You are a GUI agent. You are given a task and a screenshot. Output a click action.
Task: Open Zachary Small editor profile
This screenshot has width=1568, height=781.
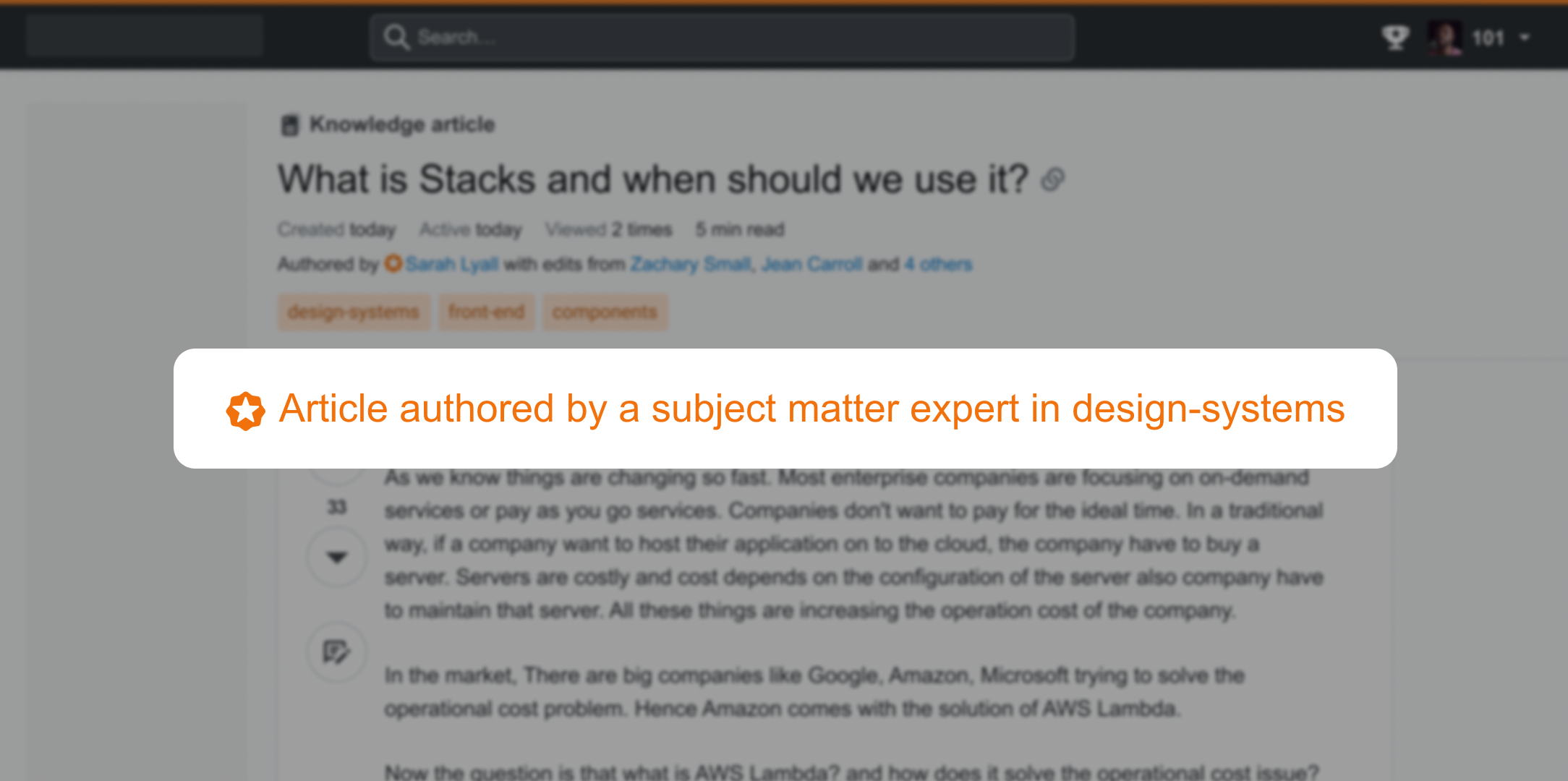(x=690, y=264)
